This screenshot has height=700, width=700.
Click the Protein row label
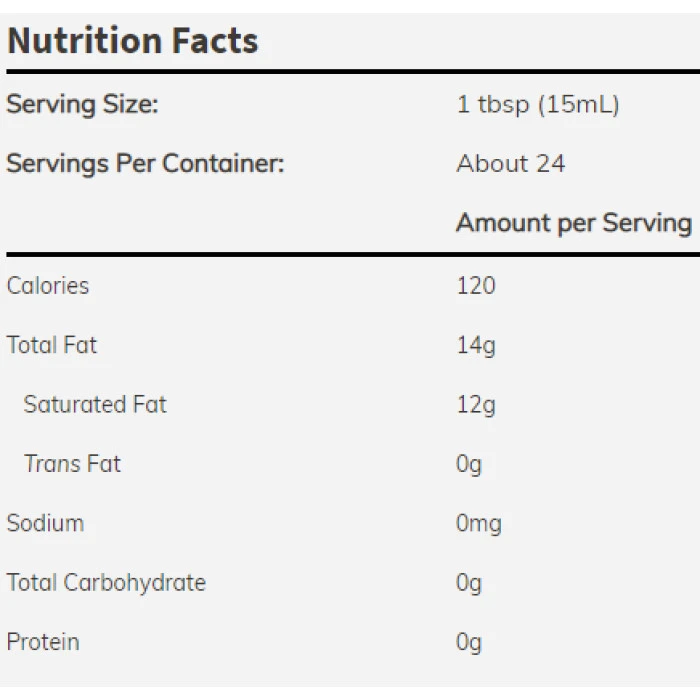(x=43, y=642)
